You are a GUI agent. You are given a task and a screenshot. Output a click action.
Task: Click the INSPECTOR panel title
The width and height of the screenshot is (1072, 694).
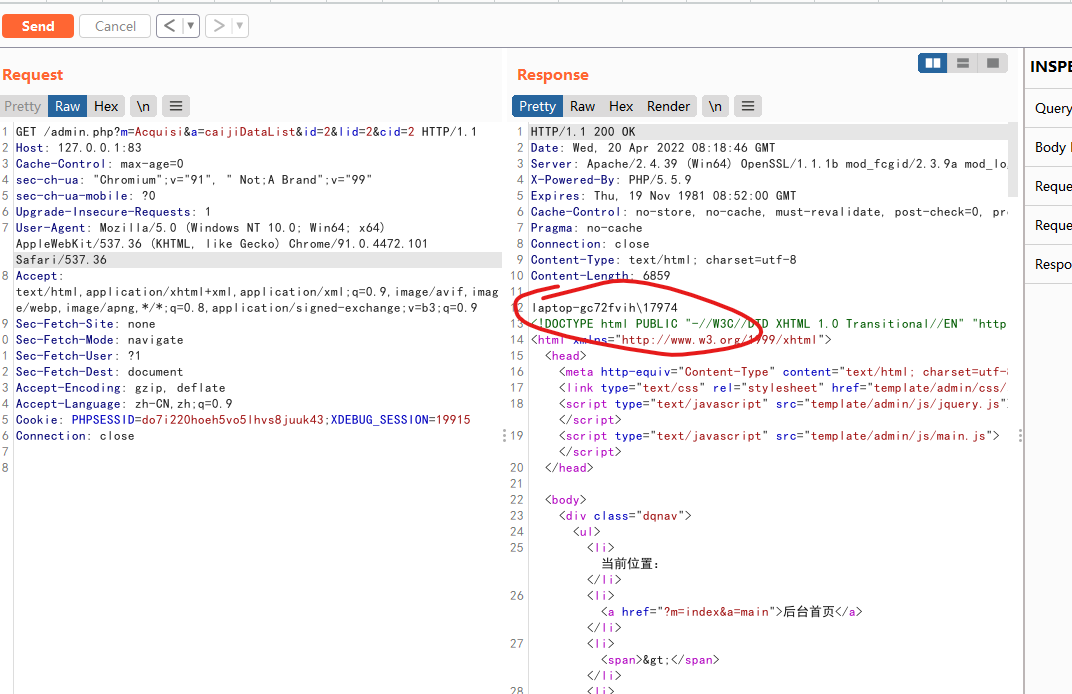1051,67
